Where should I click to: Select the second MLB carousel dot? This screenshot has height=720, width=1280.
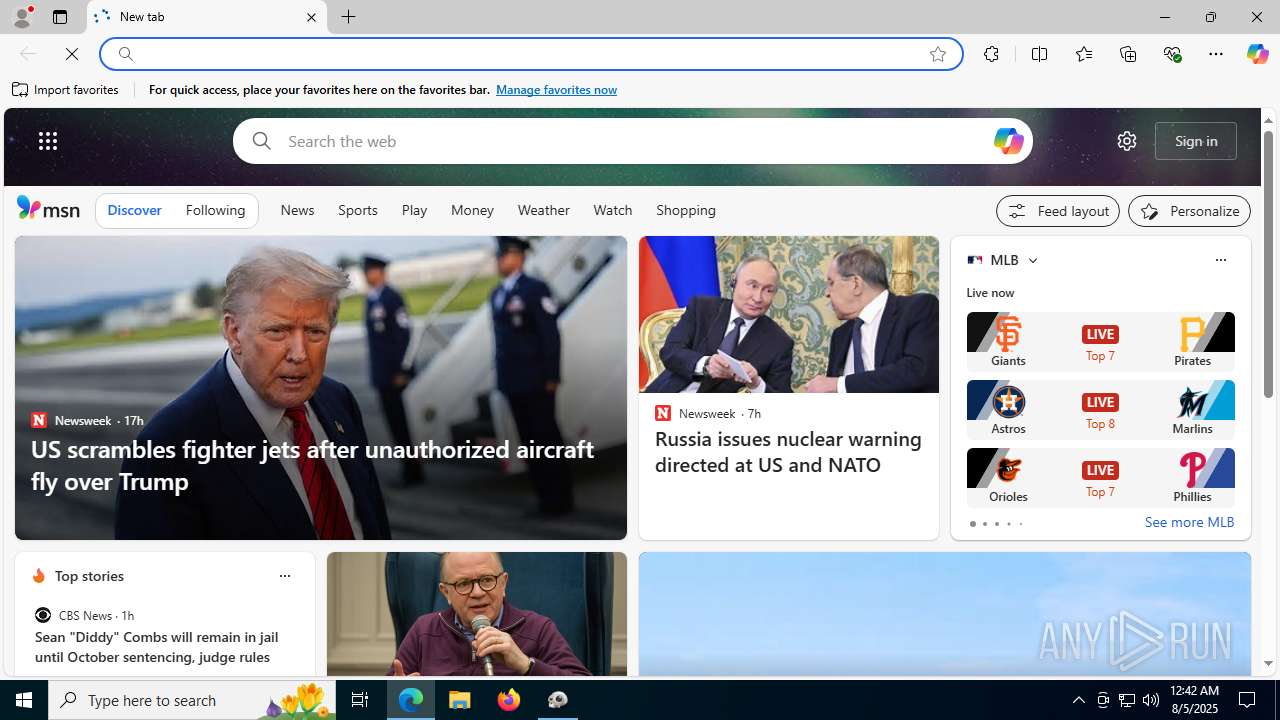[984, 524]
